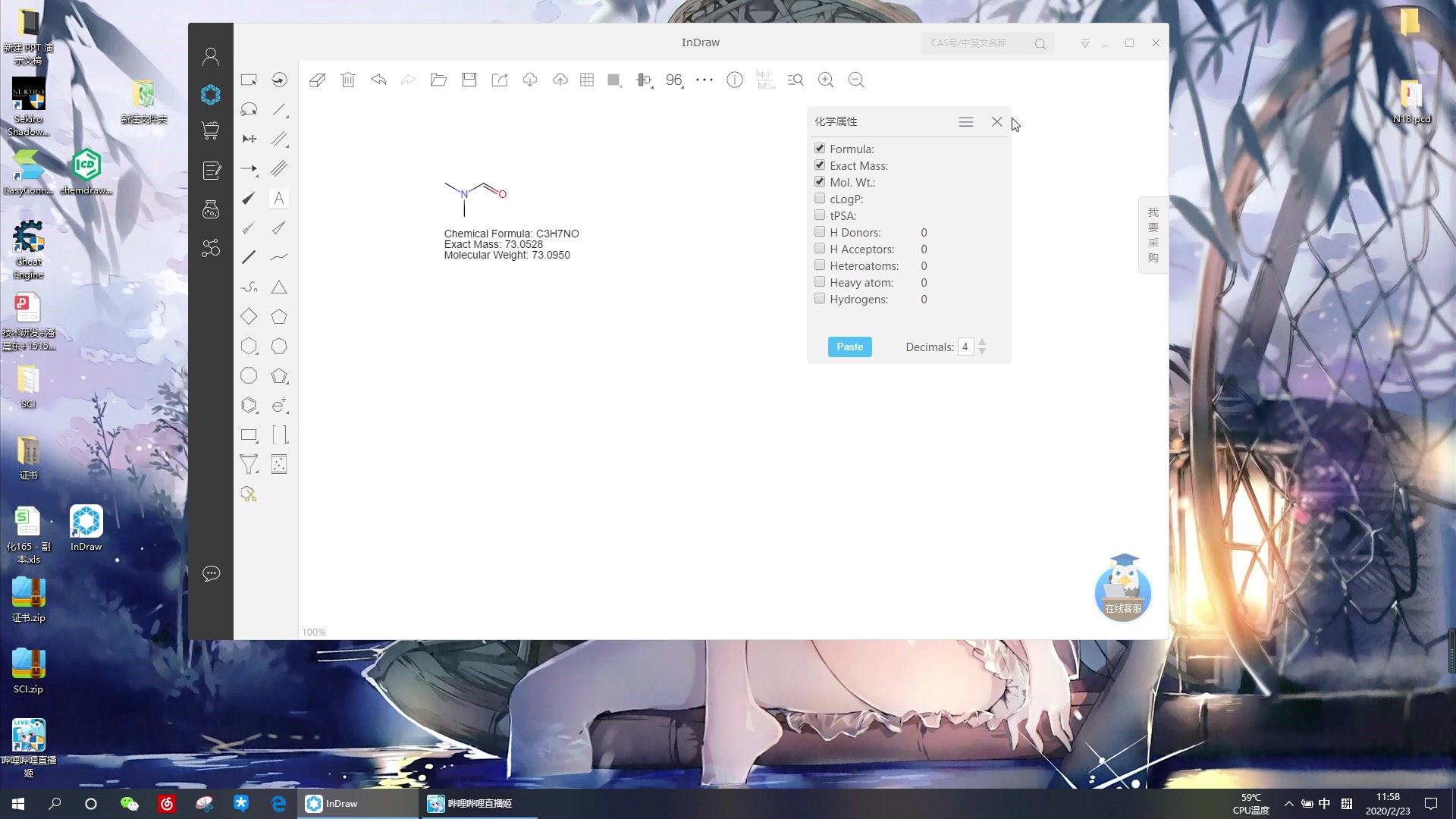Image resolution: width=1456 pixels, height=819 pixels.
Task: Click InDraw in the taskbar
Action: click(356, 803)
